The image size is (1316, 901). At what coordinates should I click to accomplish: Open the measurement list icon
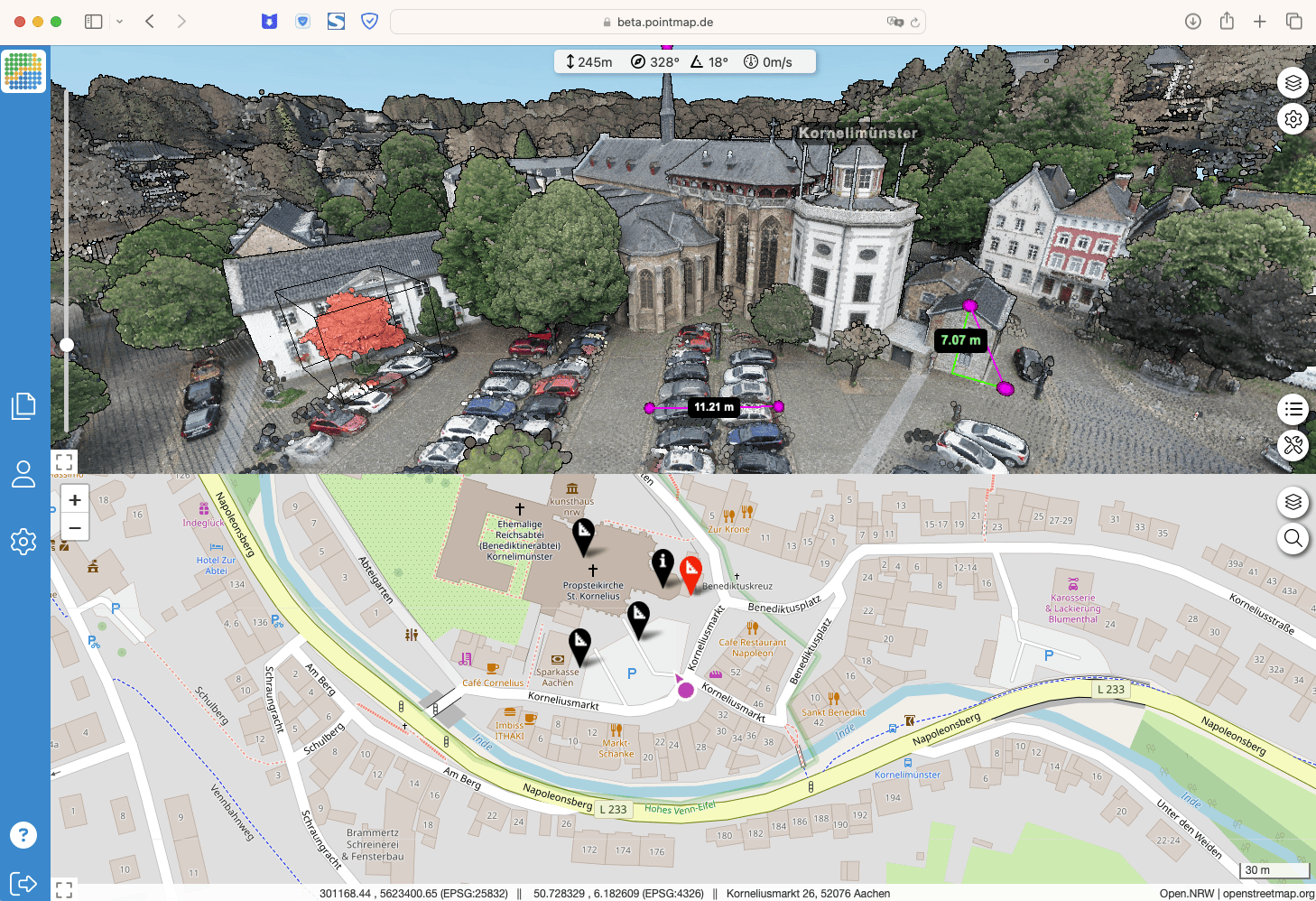[x=1293, y=410]
